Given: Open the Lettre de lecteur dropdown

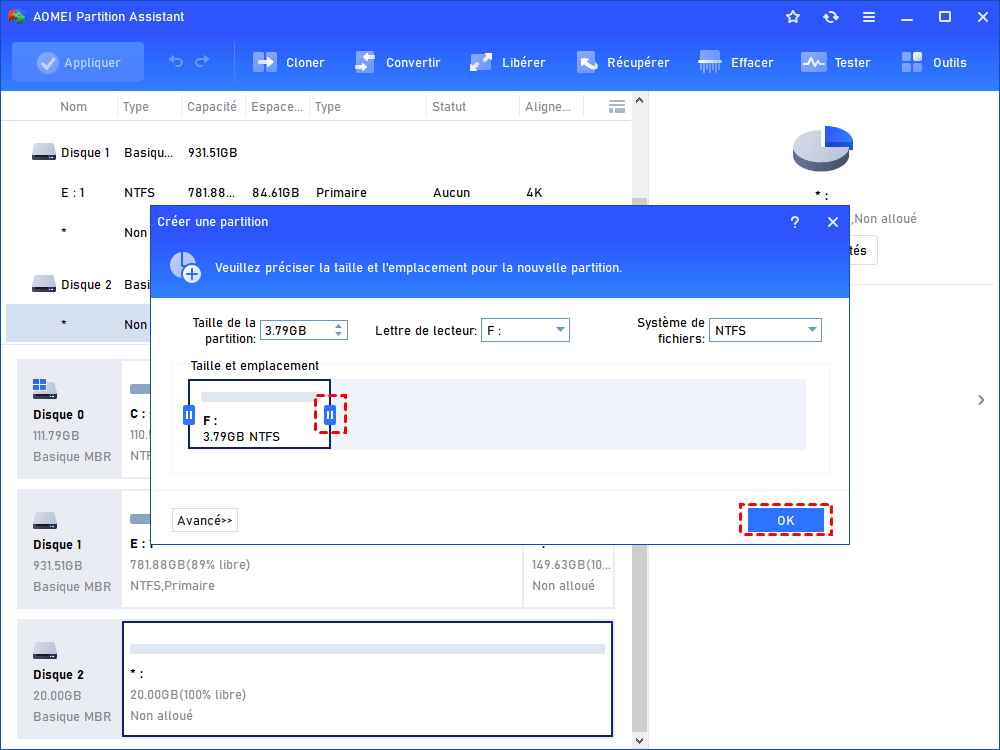Looking at the screenshot, I should pos(525,330).
